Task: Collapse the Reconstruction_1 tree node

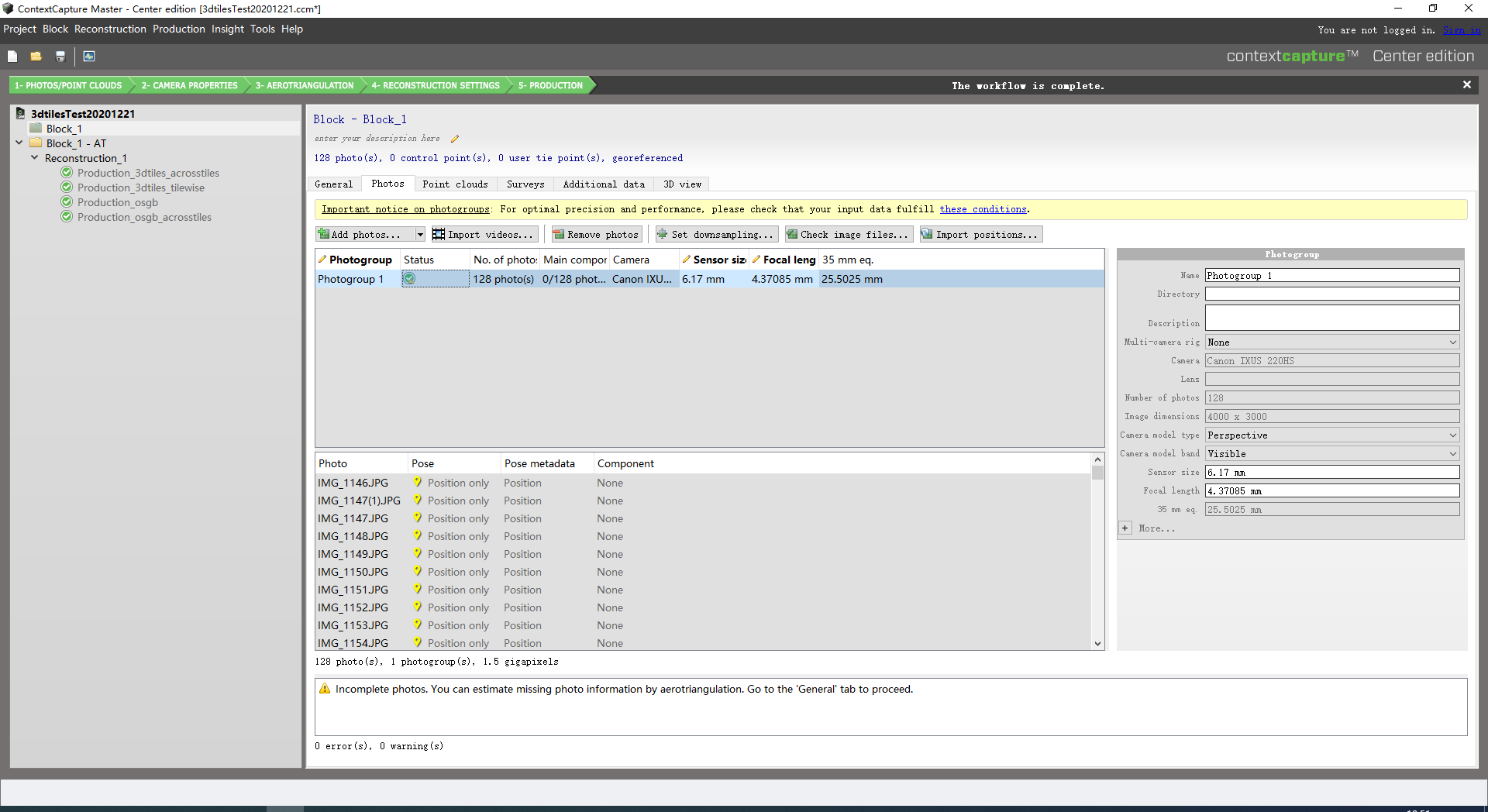Action: coord(35,157)
